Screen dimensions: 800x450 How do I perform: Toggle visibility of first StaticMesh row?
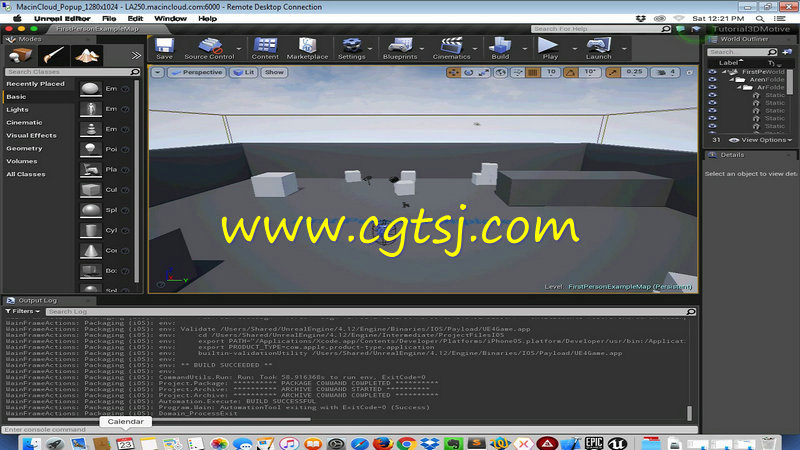(x=712, y=95)
